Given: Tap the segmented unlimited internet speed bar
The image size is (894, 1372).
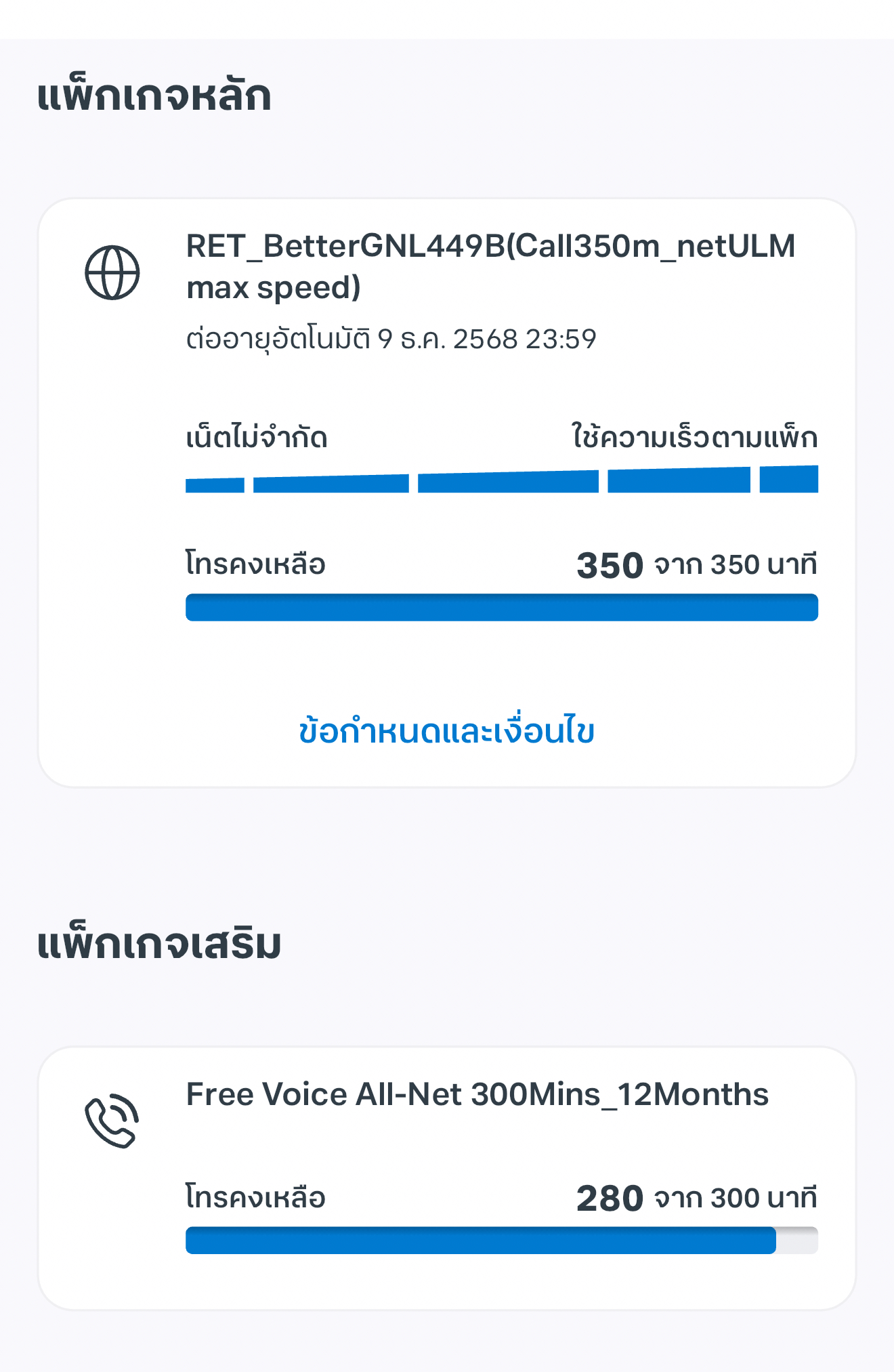Looking at the screenshot, I should point(502,479).
